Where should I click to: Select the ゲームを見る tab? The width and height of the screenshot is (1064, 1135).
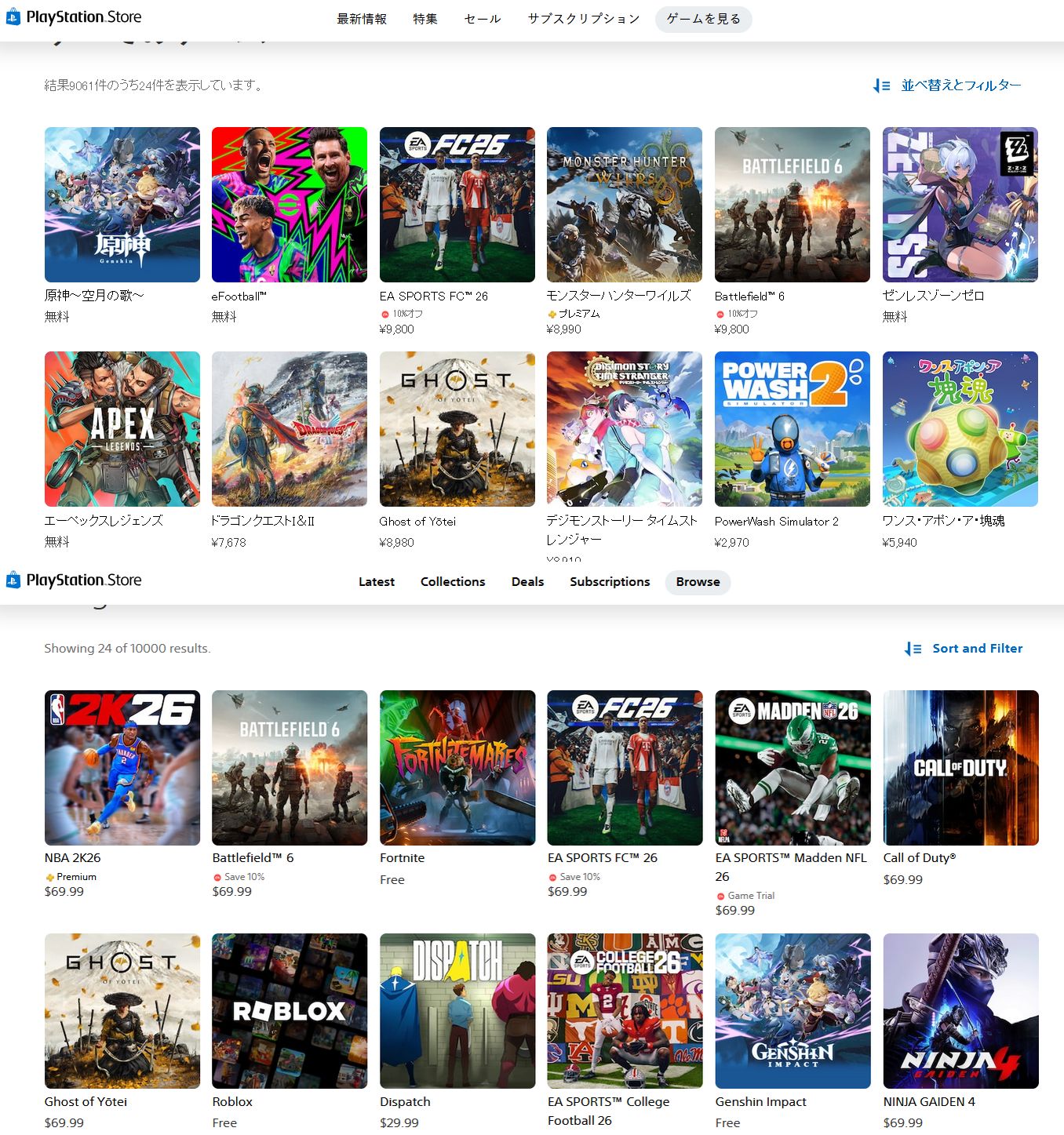(704, 19)
